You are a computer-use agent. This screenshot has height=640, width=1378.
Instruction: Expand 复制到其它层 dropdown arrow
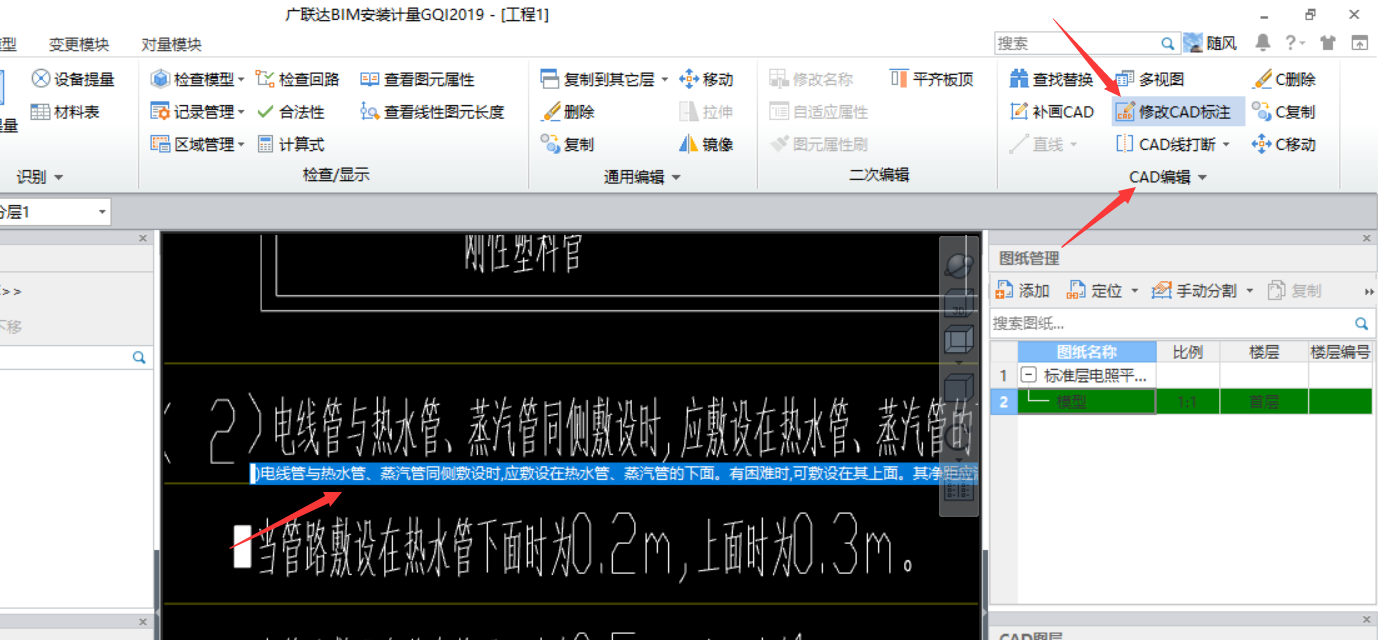pyautogui.click(x=665, y=79)
